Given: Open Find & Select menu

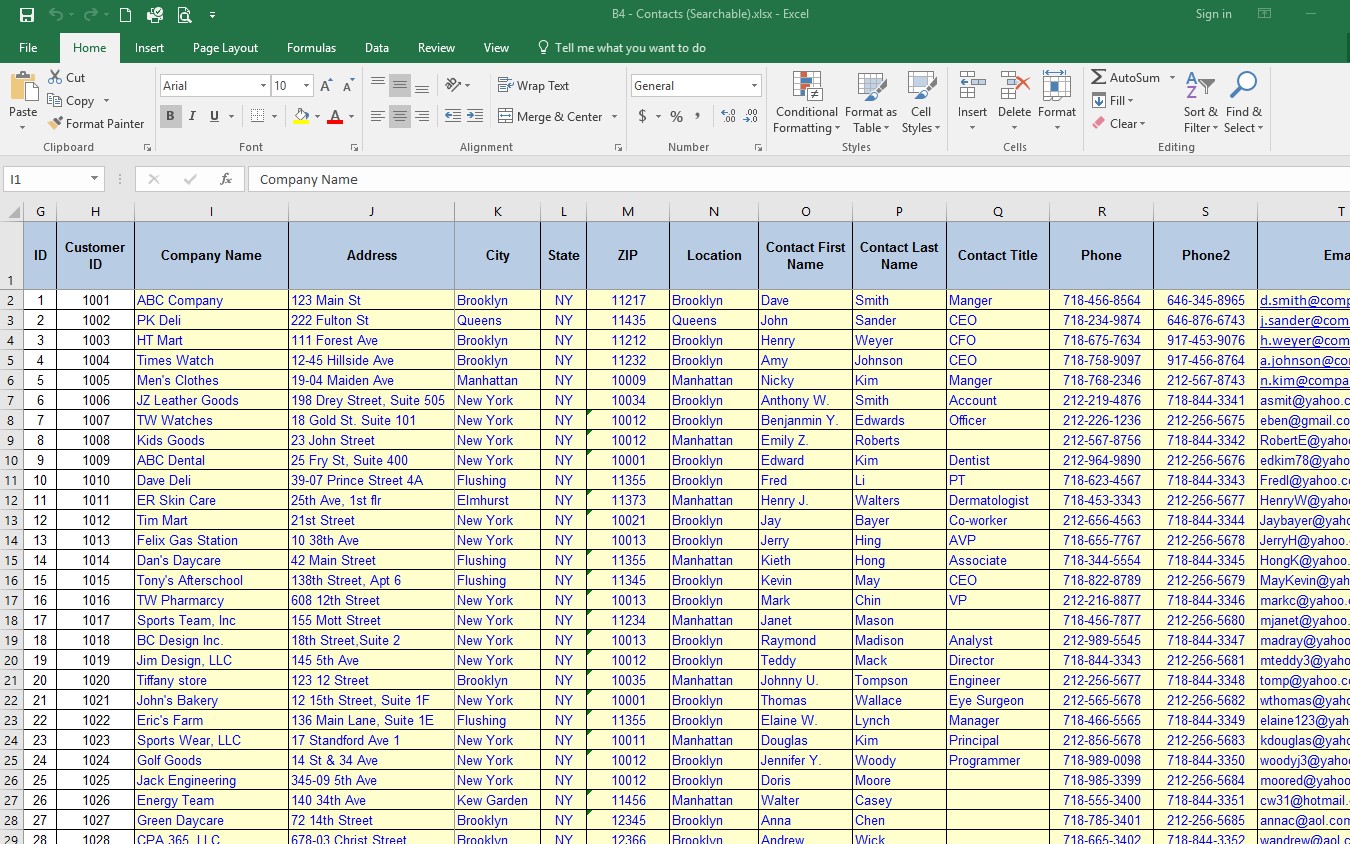Looking at the screenshot, I should (1243, 102).
